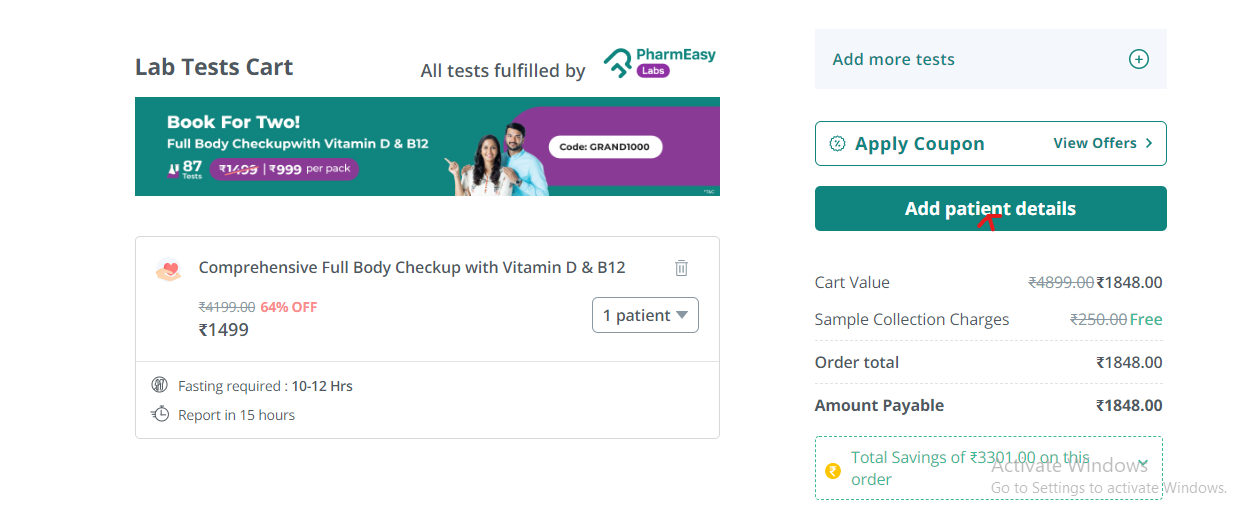Click the plus icon beside Add more tests
1260x532 pixels.
click(x=1138, y=59)
